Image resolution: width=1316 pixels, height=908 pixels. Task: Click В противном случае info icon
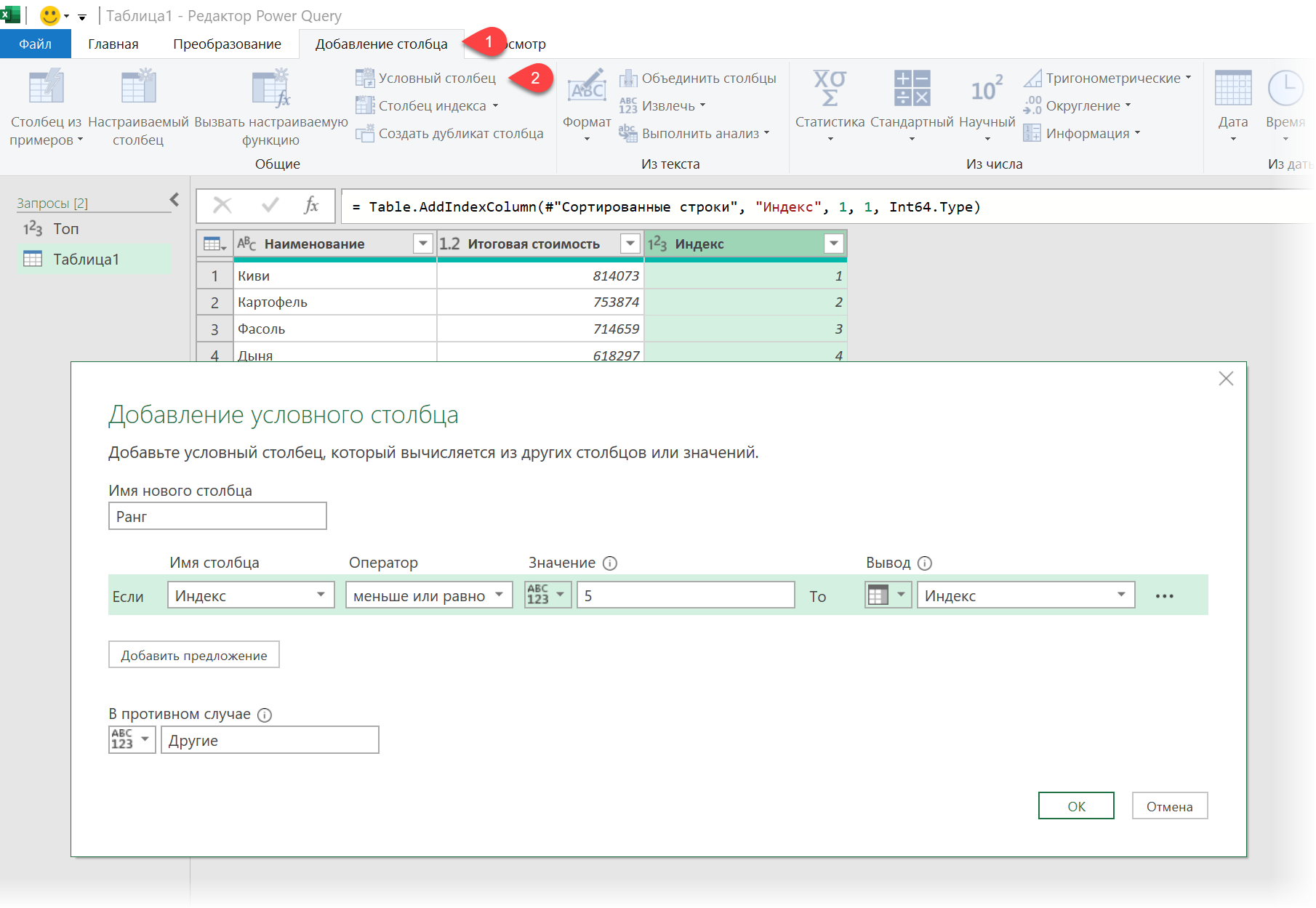coord(265,715)
